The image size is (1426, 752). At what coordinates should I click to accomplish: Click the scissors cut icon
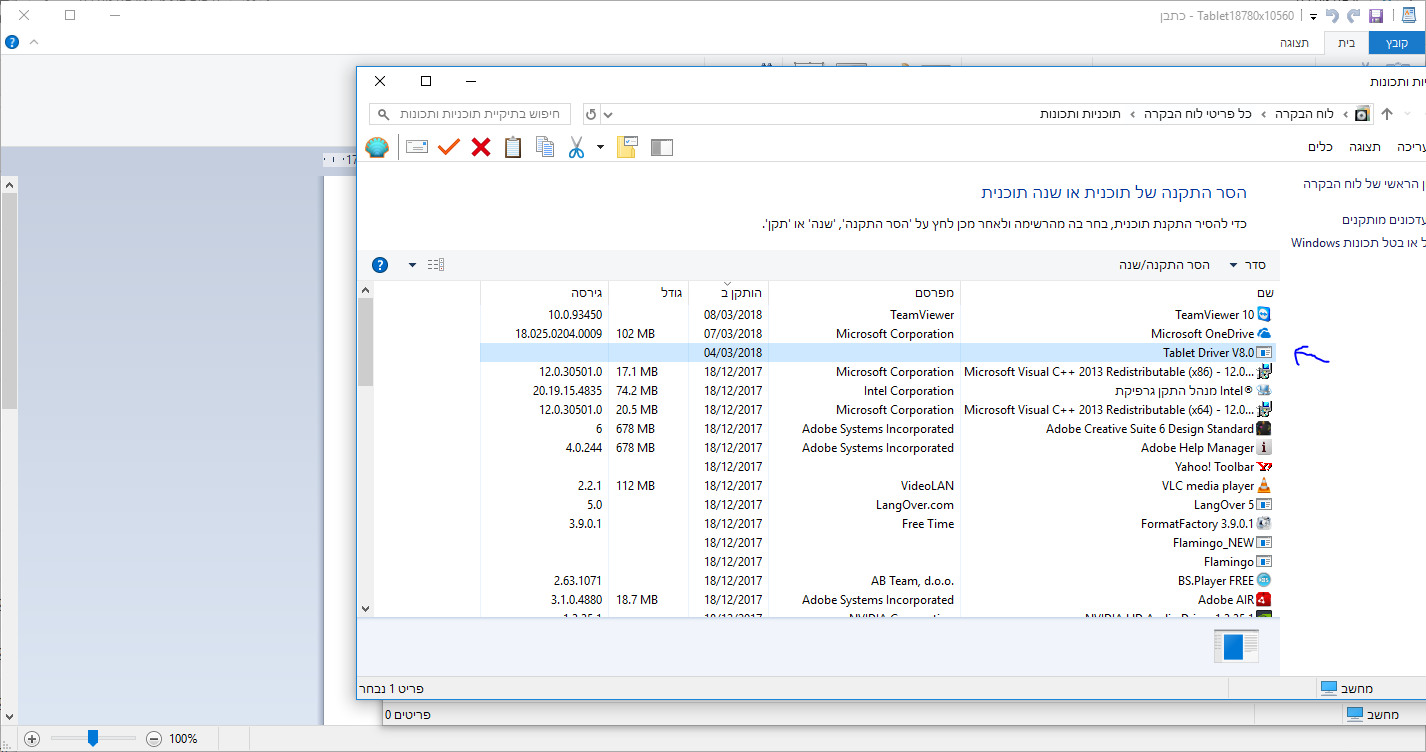tap(576, 147)
